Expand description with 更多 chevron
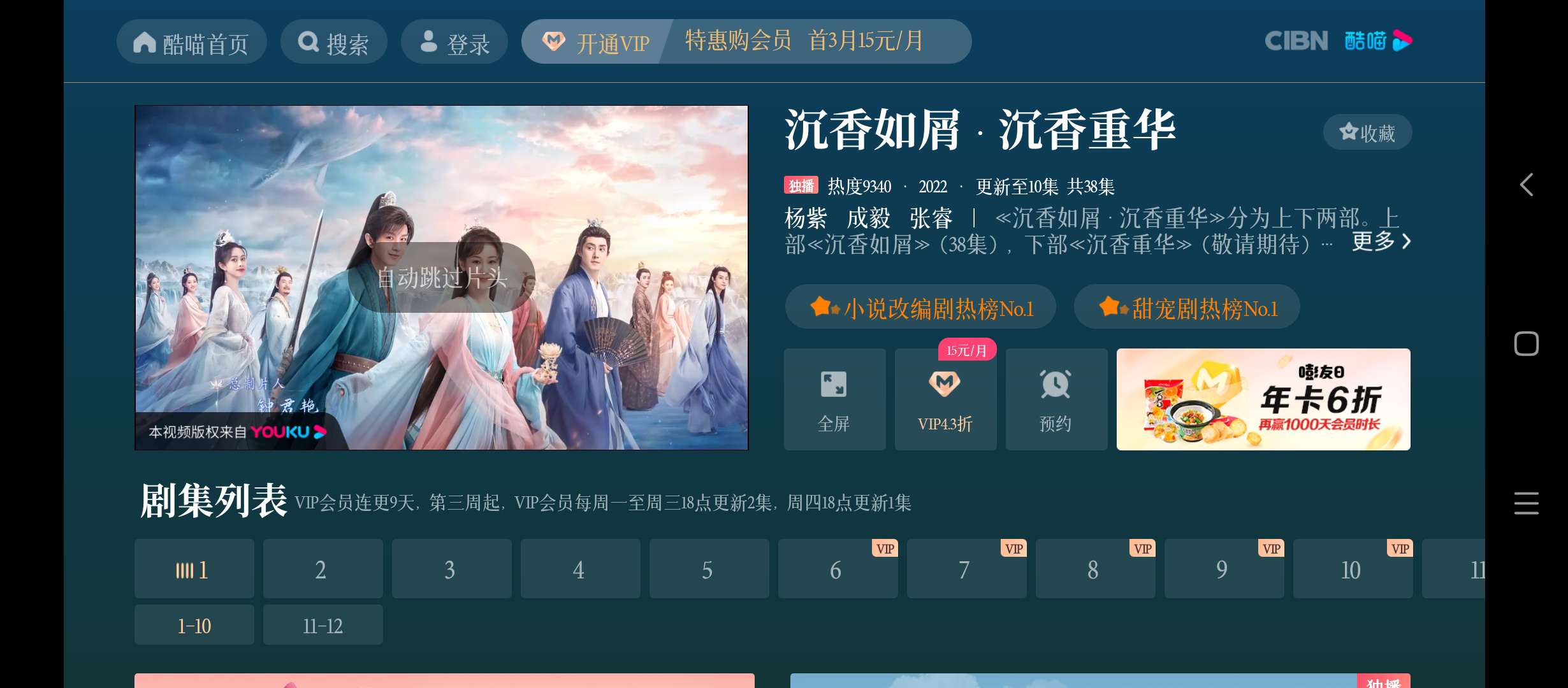The image size is (1568, 688). (1381, 241)
